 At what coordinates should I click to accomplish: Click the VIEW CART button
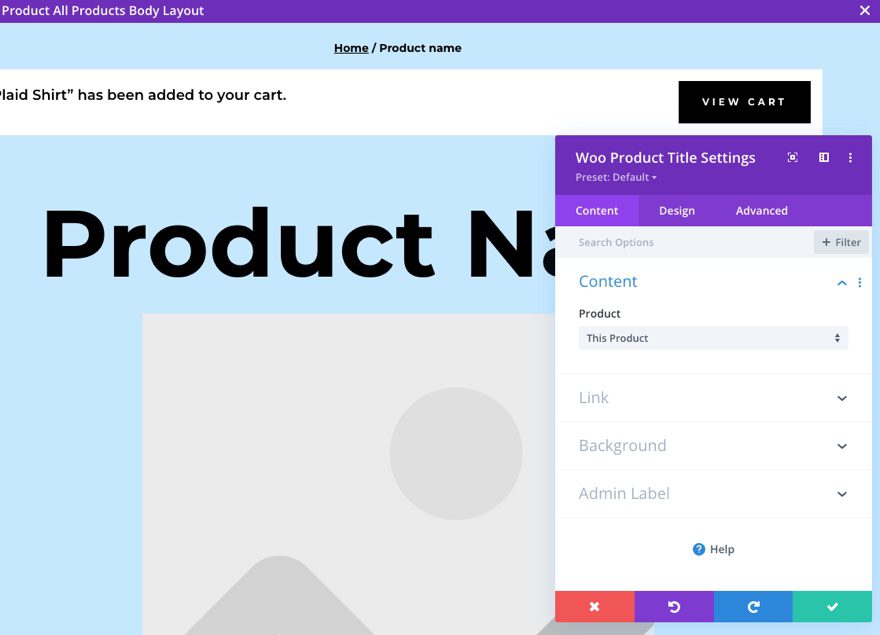coord(744,101)
